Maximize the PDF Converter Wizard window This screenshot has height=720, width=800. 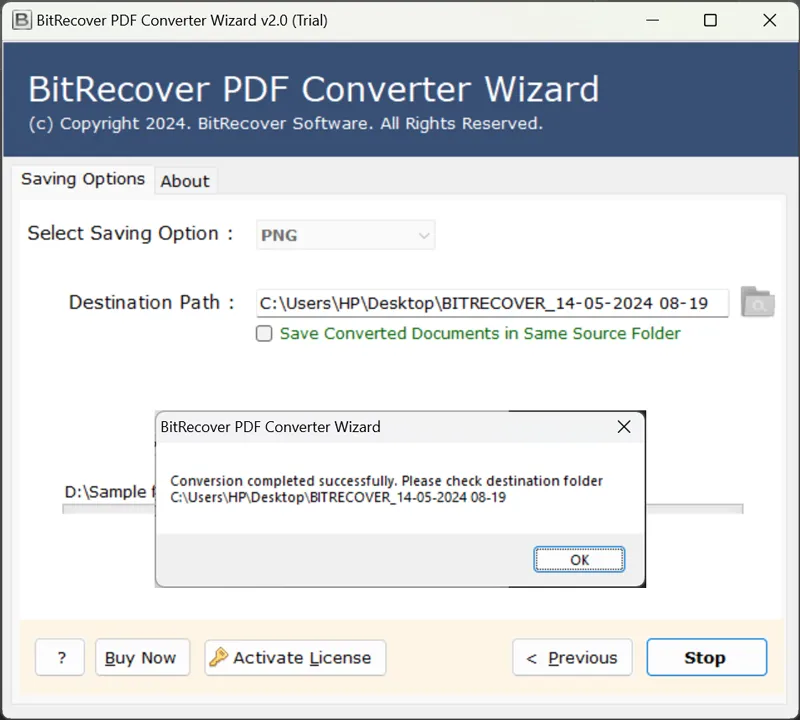click(710, 20)
